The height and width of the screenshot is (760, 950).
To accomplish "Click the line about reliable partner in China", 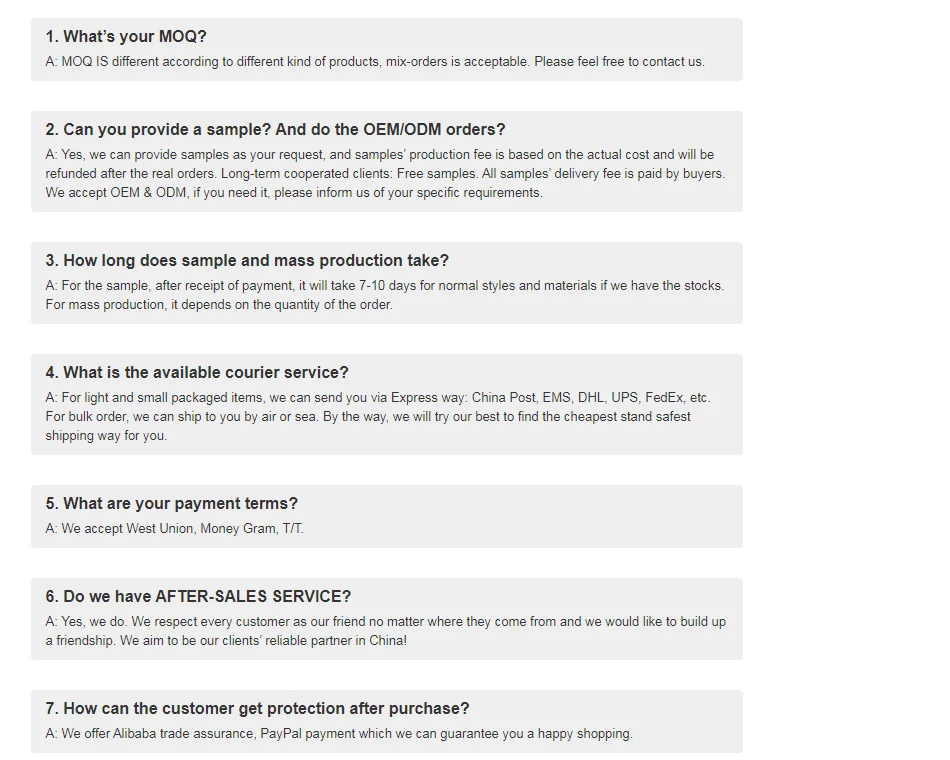I will pos(226,641).
